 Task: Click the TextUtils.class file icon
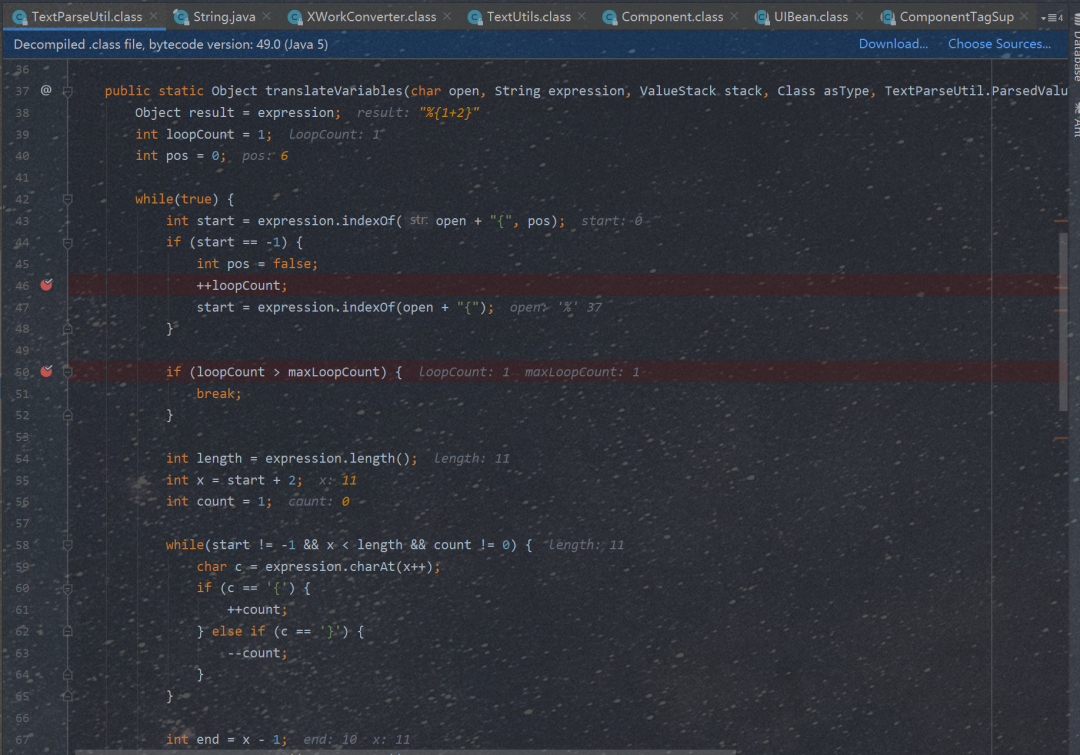click(475, 17)
